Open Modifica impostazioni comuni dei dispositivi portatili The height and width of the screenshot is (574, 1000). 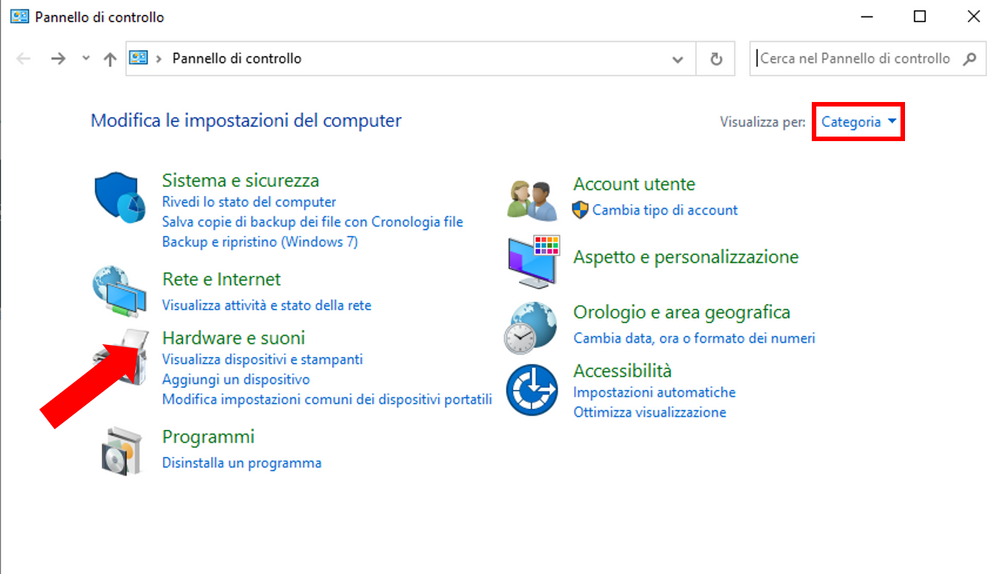coord(327,399)
